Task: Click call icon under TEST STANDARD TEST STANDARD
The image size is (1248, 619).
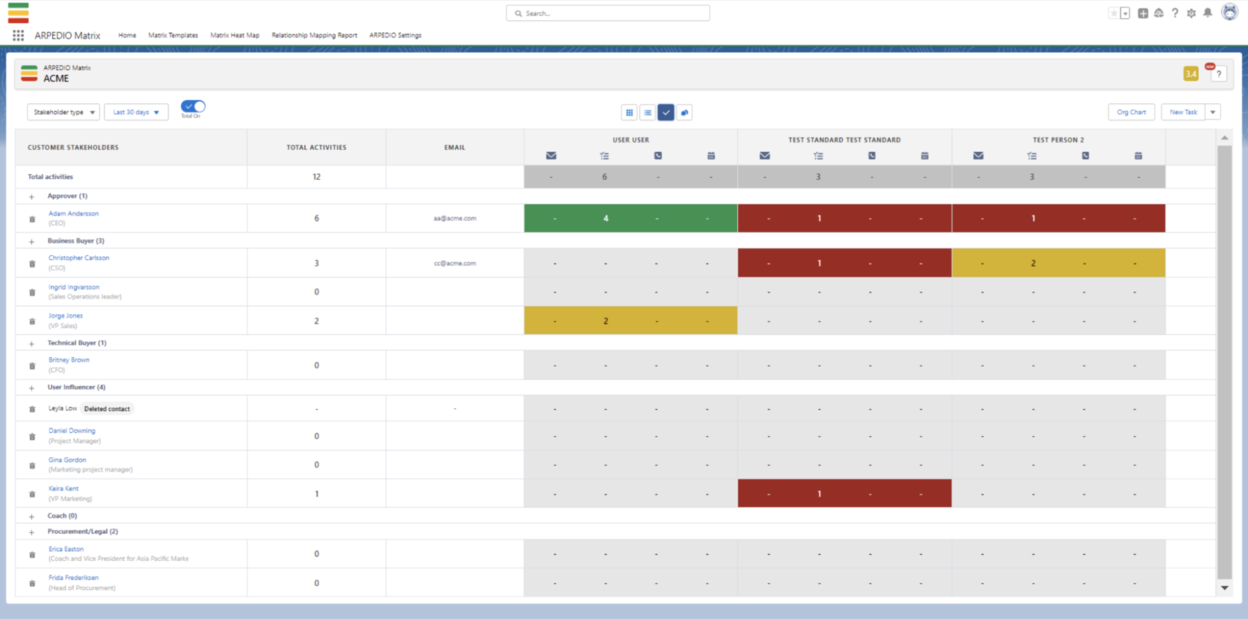Action: [x=871, y=156]
